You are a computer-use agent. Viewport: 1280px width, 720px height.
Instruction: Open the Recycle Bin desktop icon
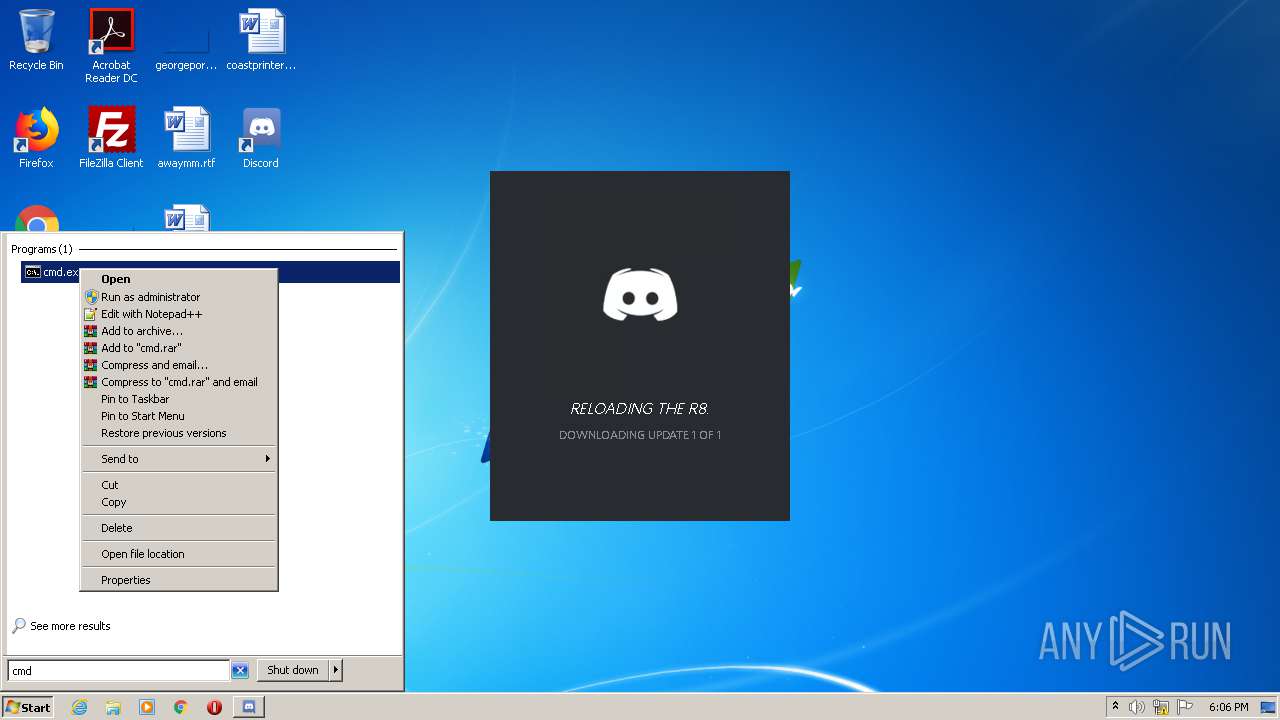(36, 40)
